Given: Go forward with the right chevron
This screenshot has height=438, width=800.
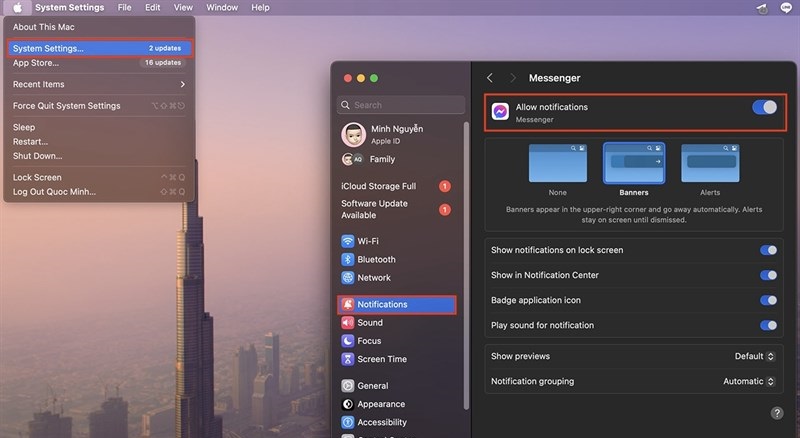Looking at the screenshot, I should (x=513, y=78).
